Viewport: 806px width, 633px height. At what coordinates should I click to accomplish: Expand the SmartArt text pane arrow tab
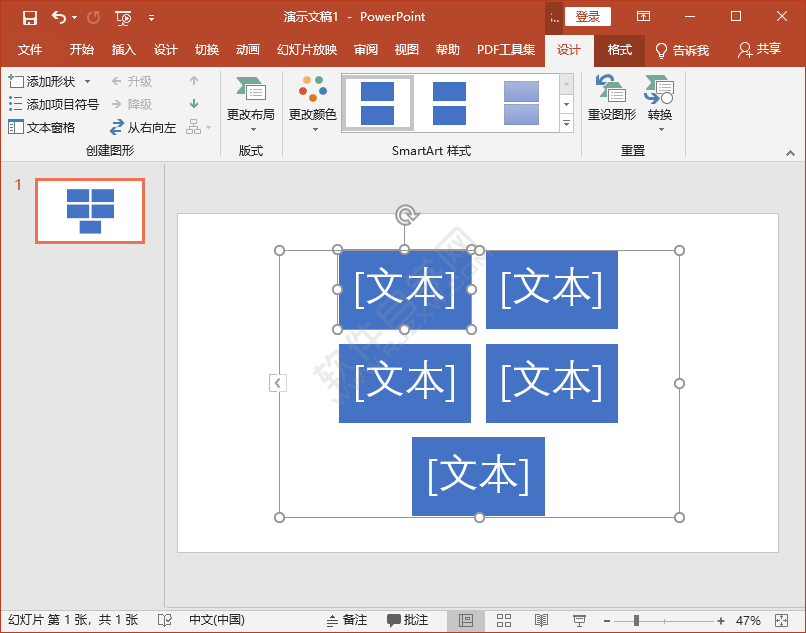(x=278, y=383)
